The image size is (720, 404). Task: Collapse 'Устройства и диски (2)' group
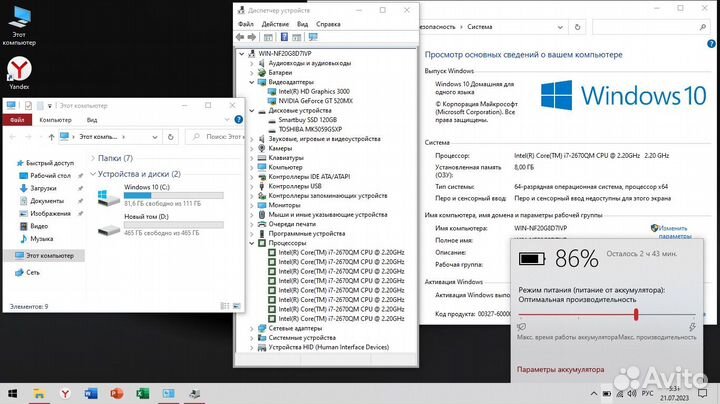click(x=93, y=174)
